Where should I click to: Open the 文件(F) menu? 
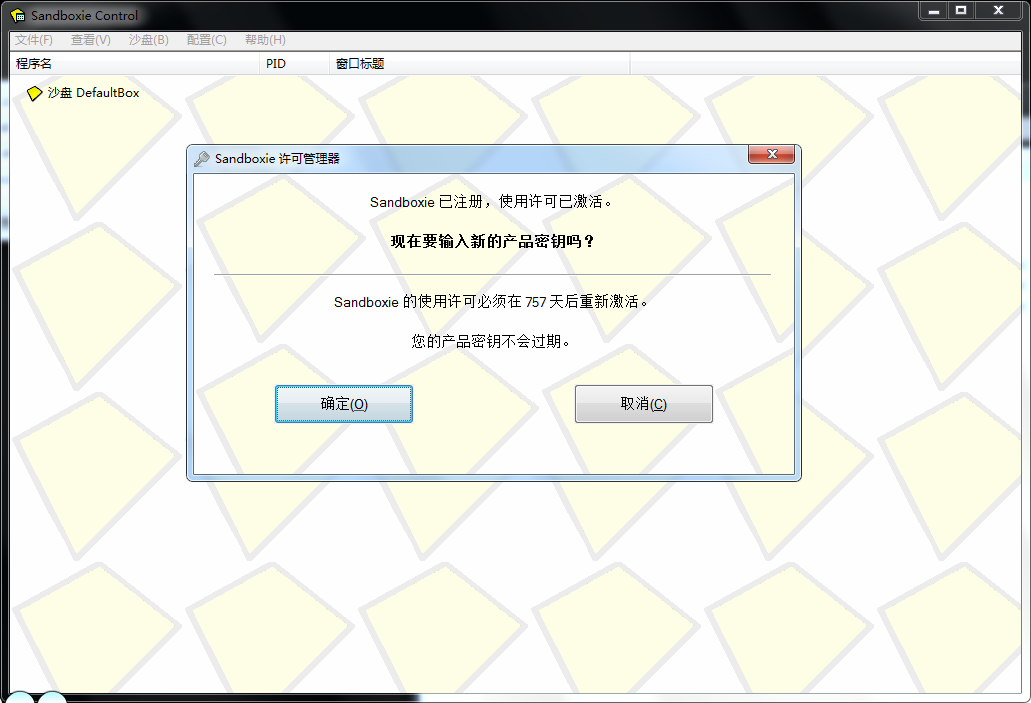coord(34,40)
